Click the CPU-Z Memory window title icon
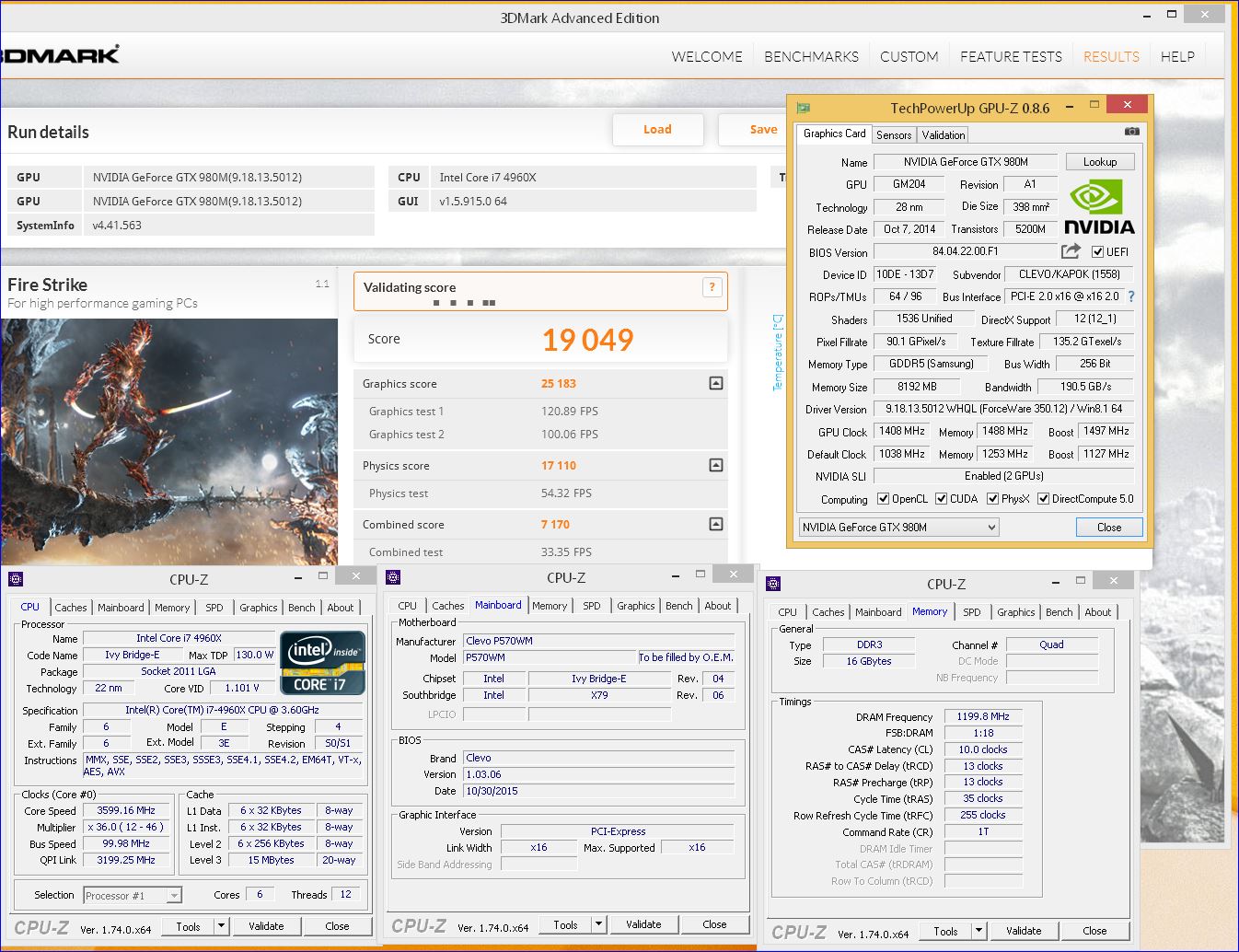The height and width of the screenshot is (952, 1239). (x=773, y=584)
